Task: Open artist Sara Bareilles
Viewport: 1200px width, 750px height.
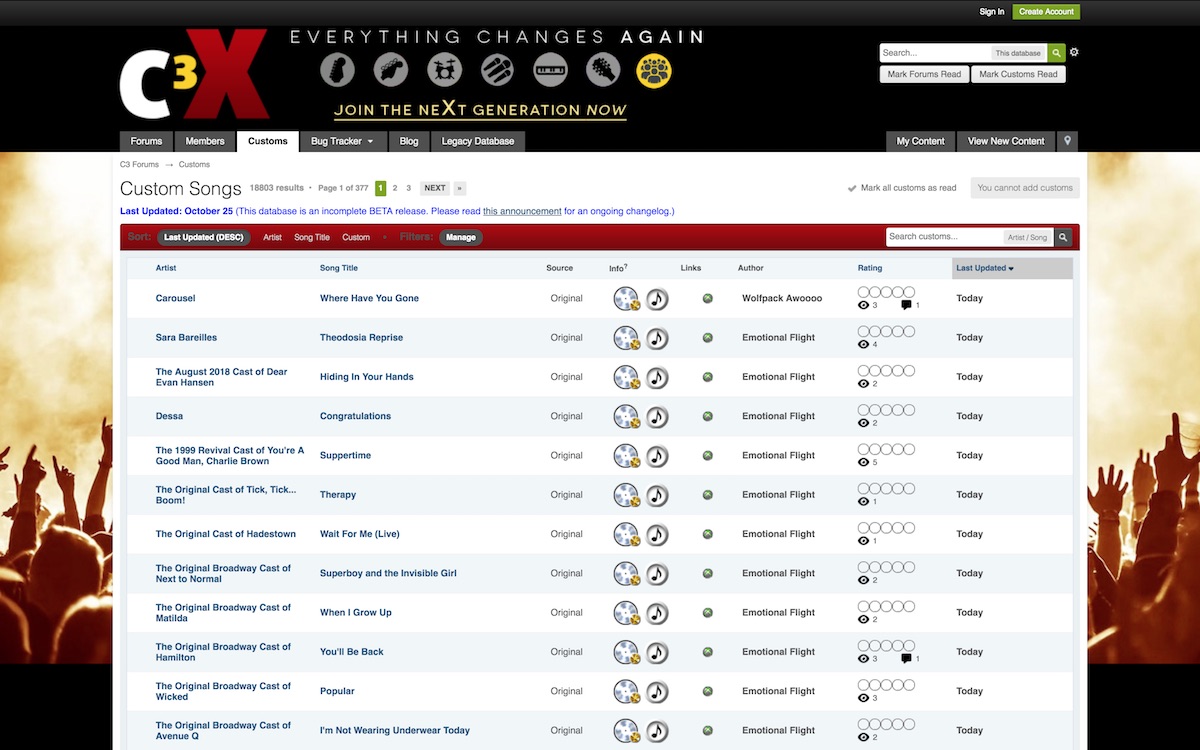Action: (186, 337)
